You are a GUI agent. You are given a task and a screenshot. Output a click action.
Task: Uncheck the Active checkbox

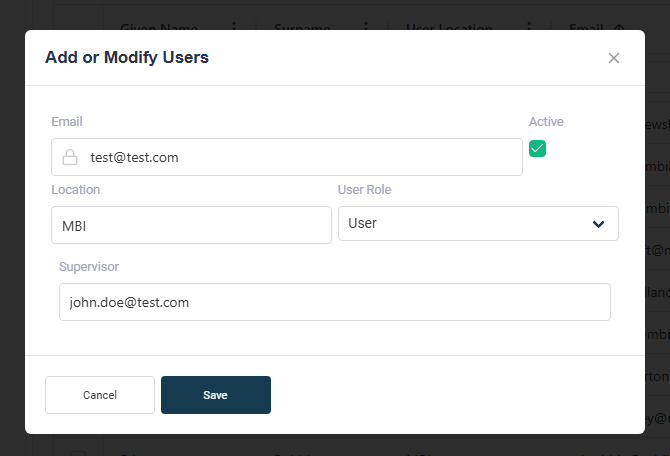pyautogui.click(x=537, y=149)
